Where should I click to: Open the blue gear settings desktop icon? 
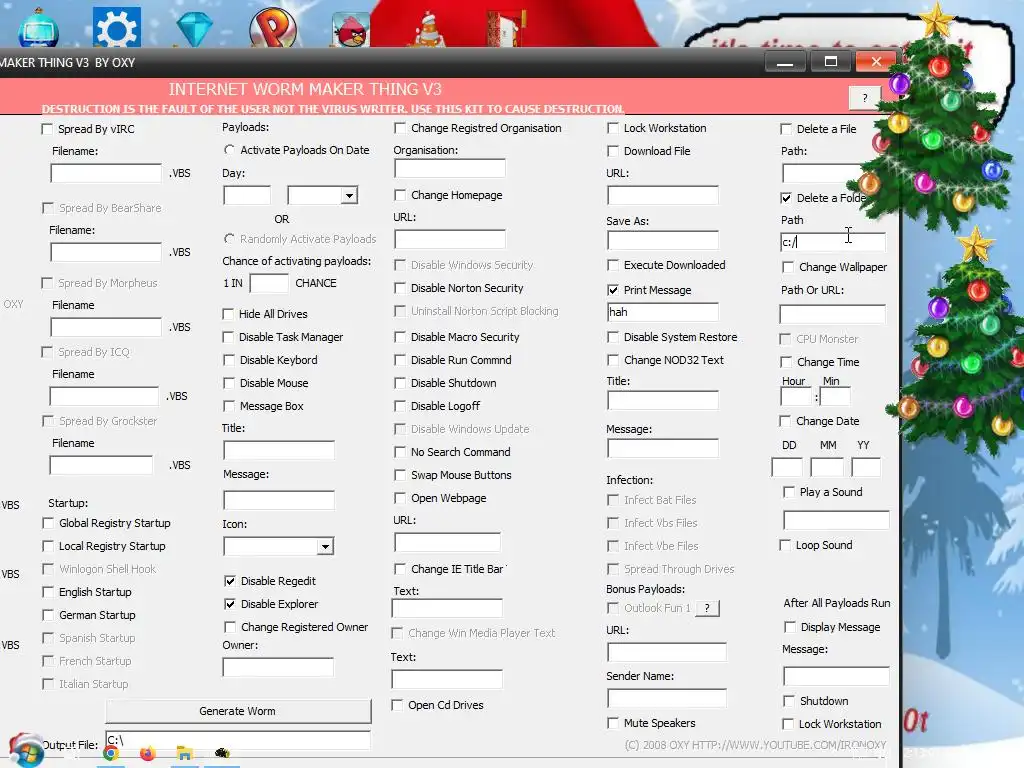(x=116, y=27)
